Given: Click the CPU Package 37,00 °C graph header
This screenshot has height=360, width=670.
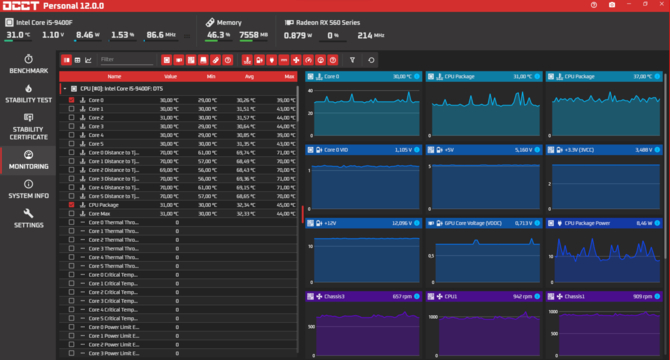Looking at the screenshot, I should point(604,76).
